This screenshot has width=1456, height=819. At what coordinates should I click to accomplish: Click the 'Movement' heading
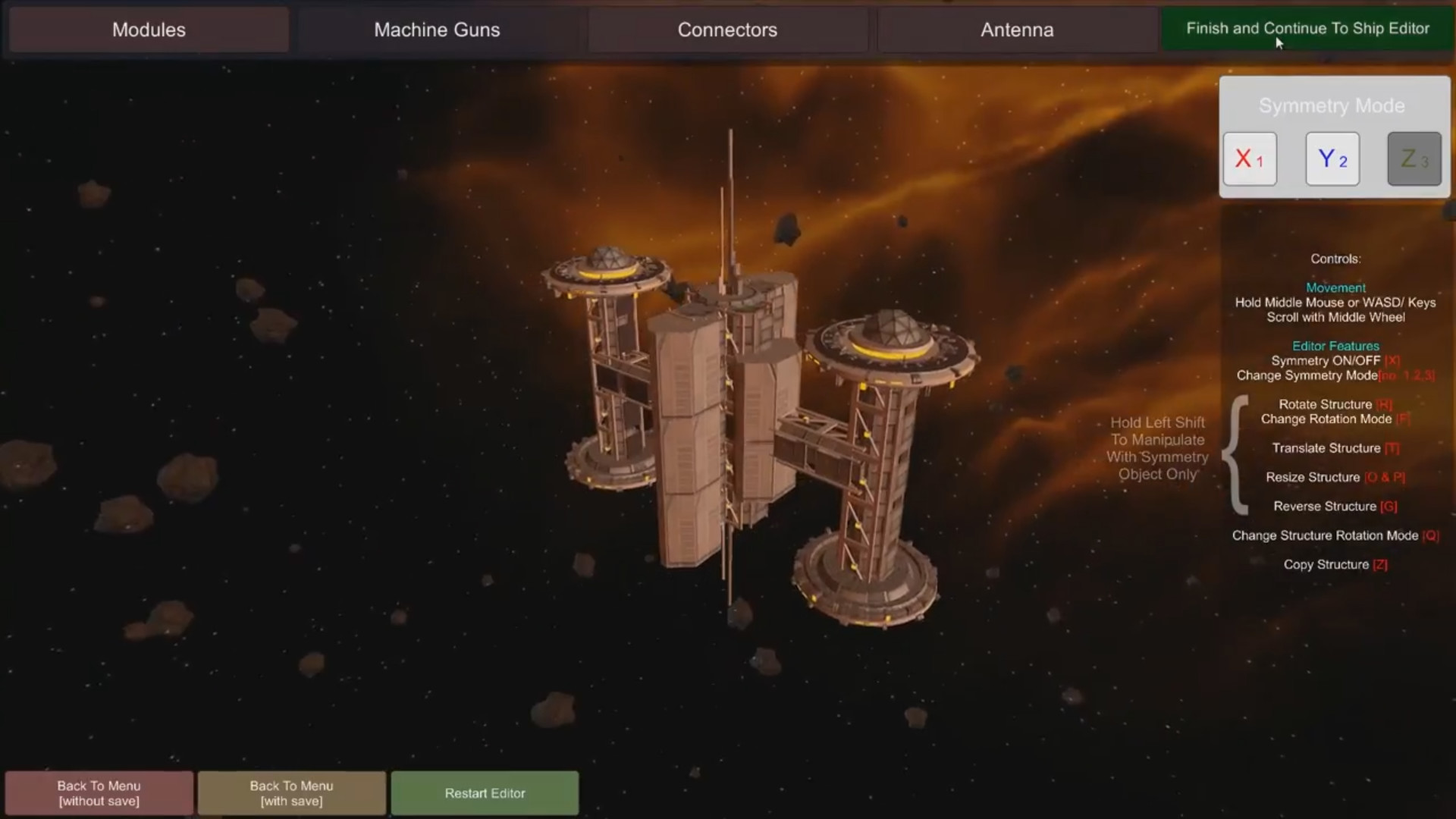click(1335, 287)
